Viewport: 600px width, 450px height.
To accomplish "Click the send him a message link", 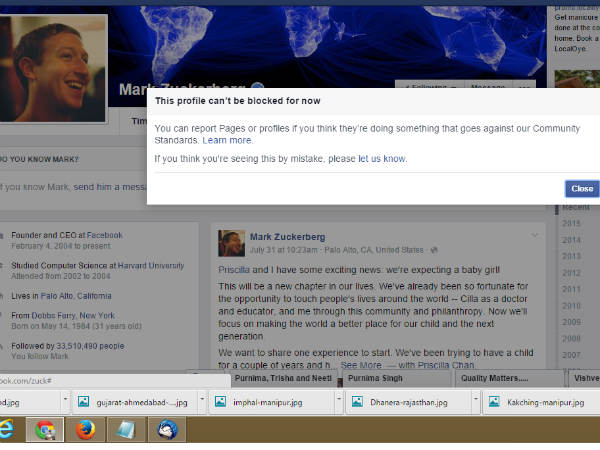I will (110, 187).
